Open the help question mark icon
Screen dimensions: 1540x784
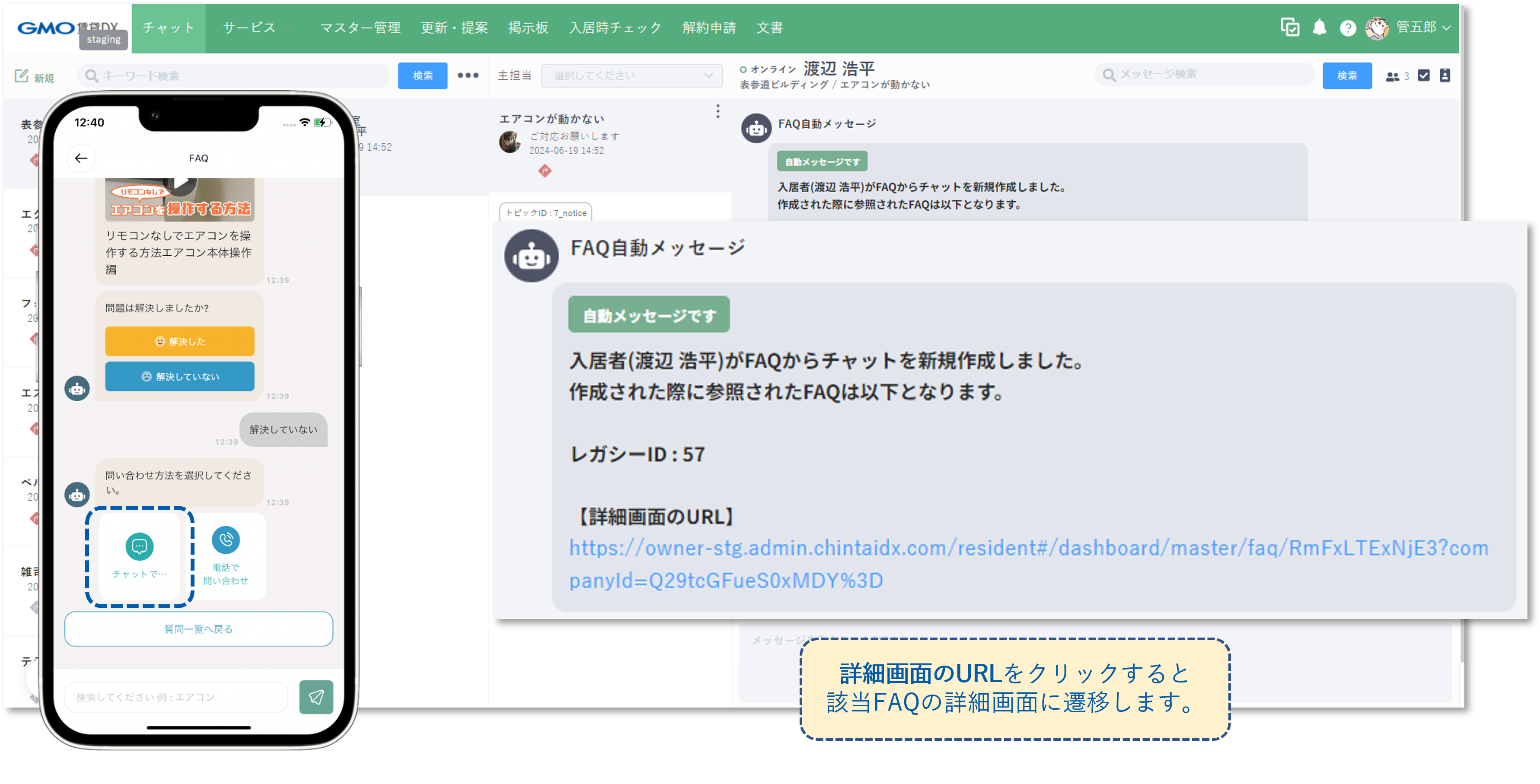(1348, 28)
